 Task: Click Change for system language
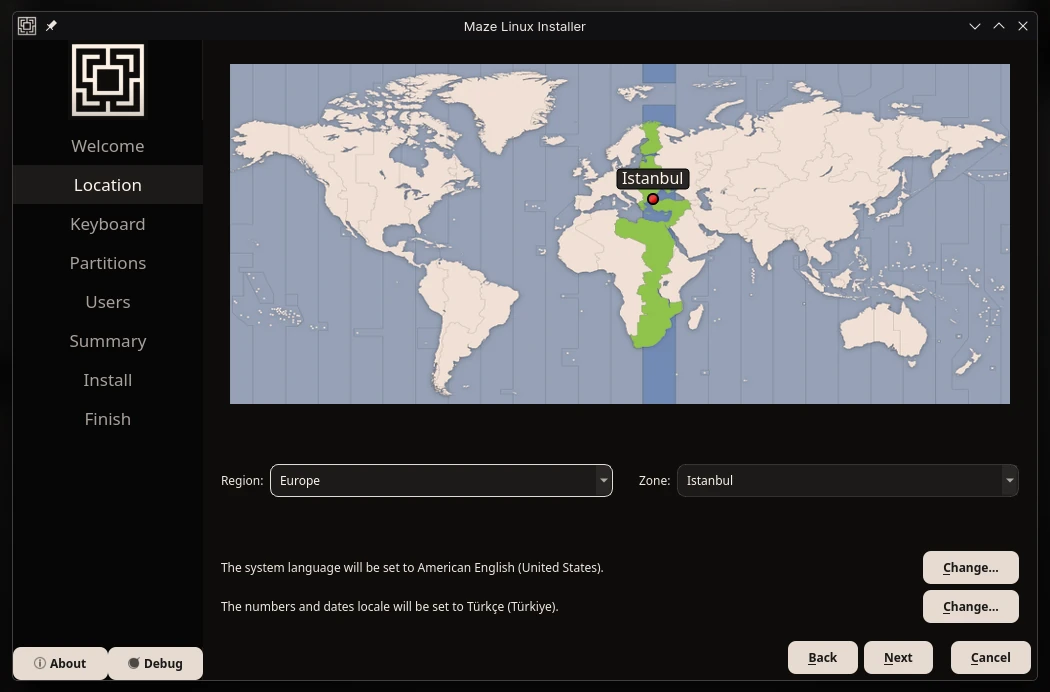coord(970,567)
